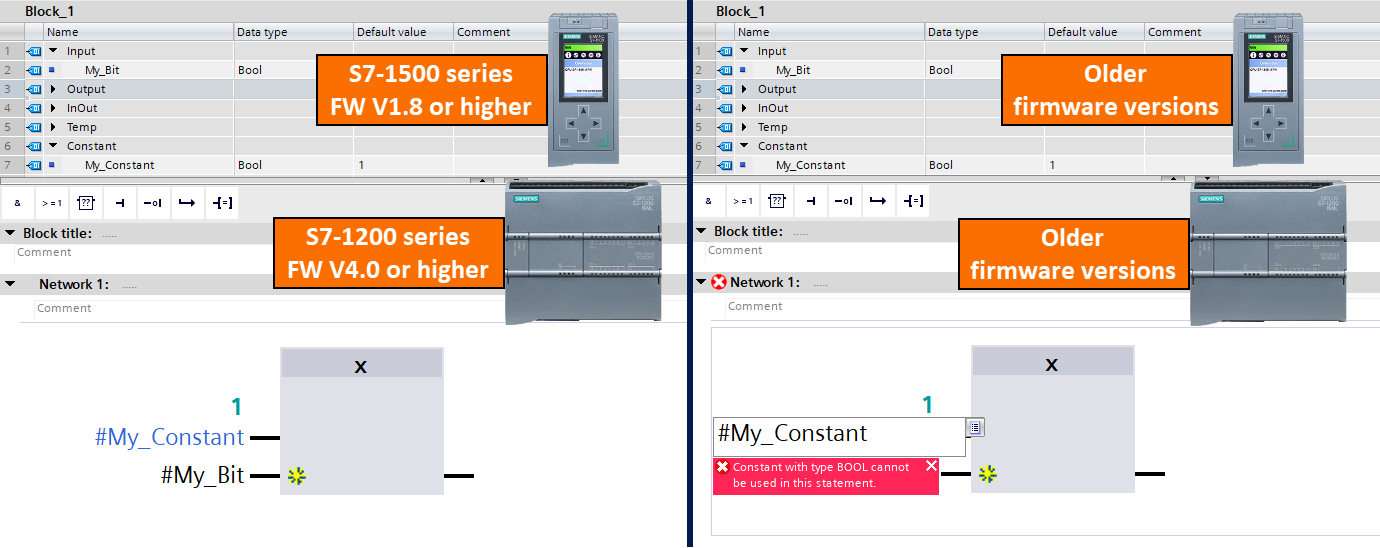Screen dimensions: 1380x548
Task: Insert empty box (??) from right pane toolbar
Action: [x=776, y=201]
